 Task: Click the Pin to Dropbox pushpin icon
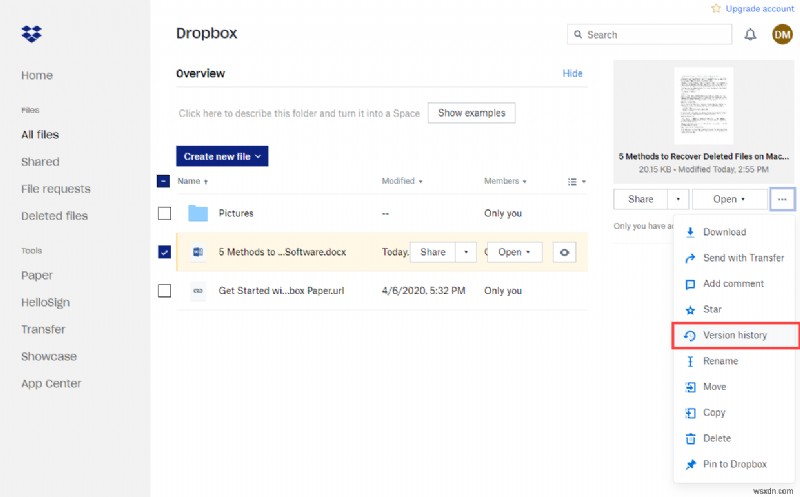coord(690,464)
